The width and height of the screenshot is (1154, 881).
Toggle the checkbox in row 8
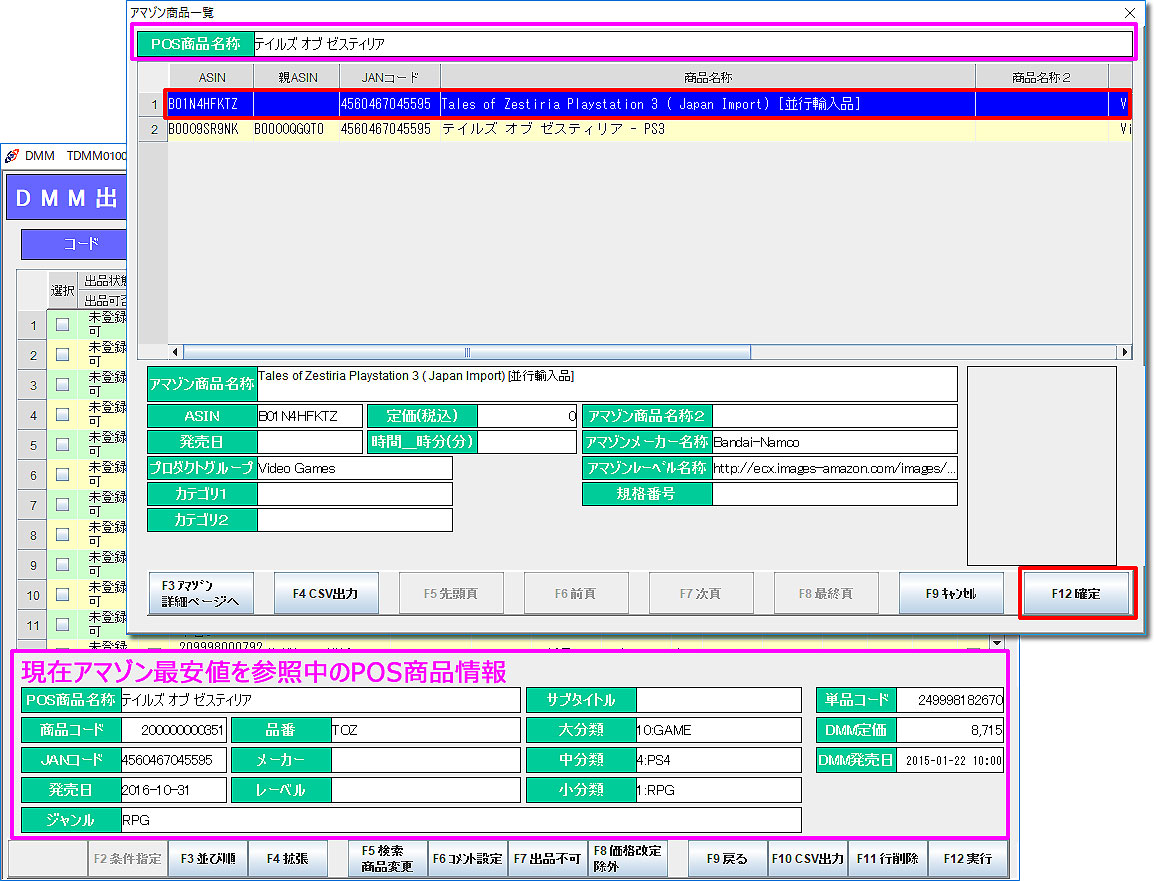(62, 535)
